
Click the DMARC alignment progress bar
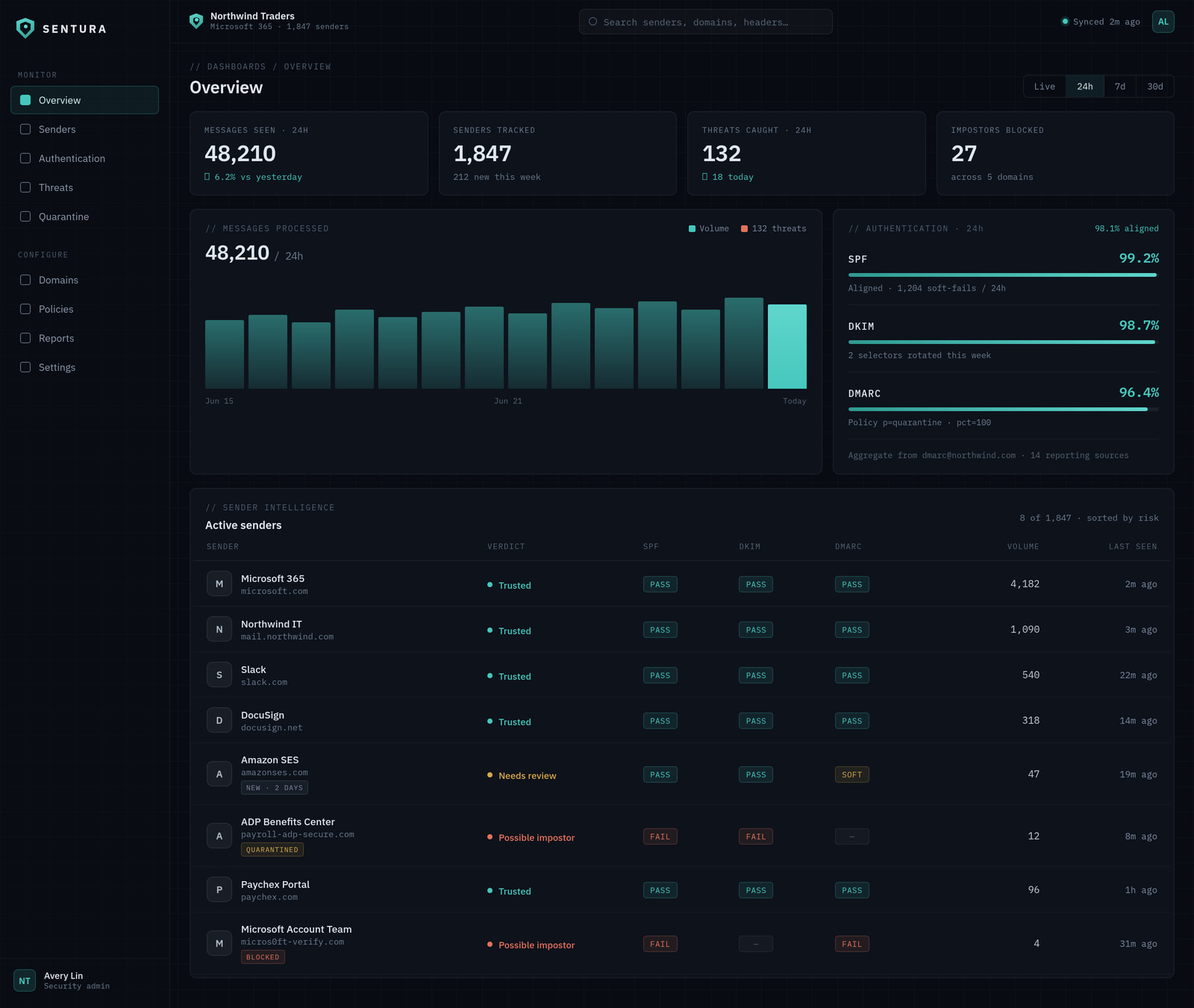point(1003,409)
